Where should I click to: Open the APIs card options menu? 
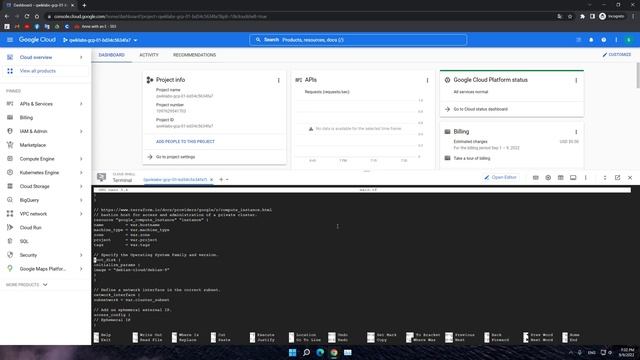point(427,80)
